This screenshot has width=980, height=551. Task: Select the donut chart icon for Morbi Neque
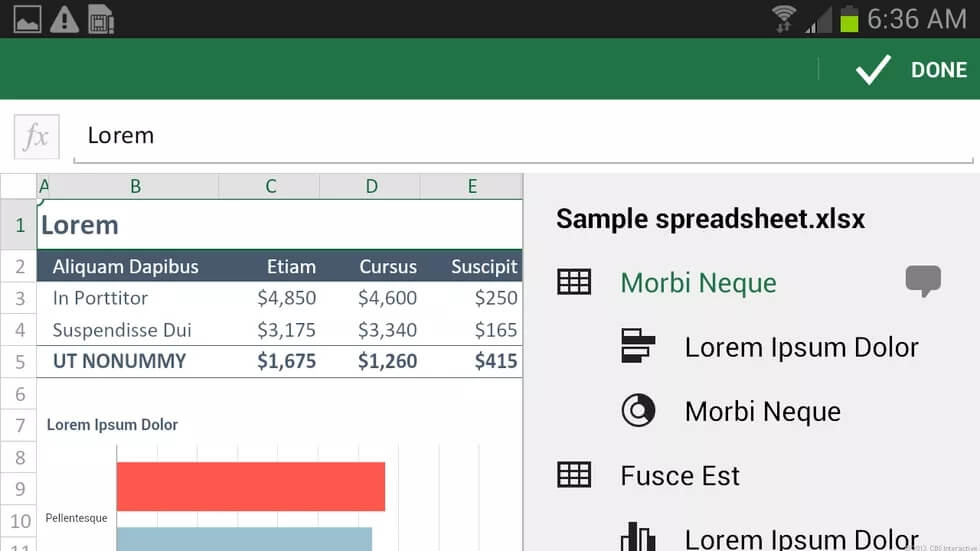[638, 410]
